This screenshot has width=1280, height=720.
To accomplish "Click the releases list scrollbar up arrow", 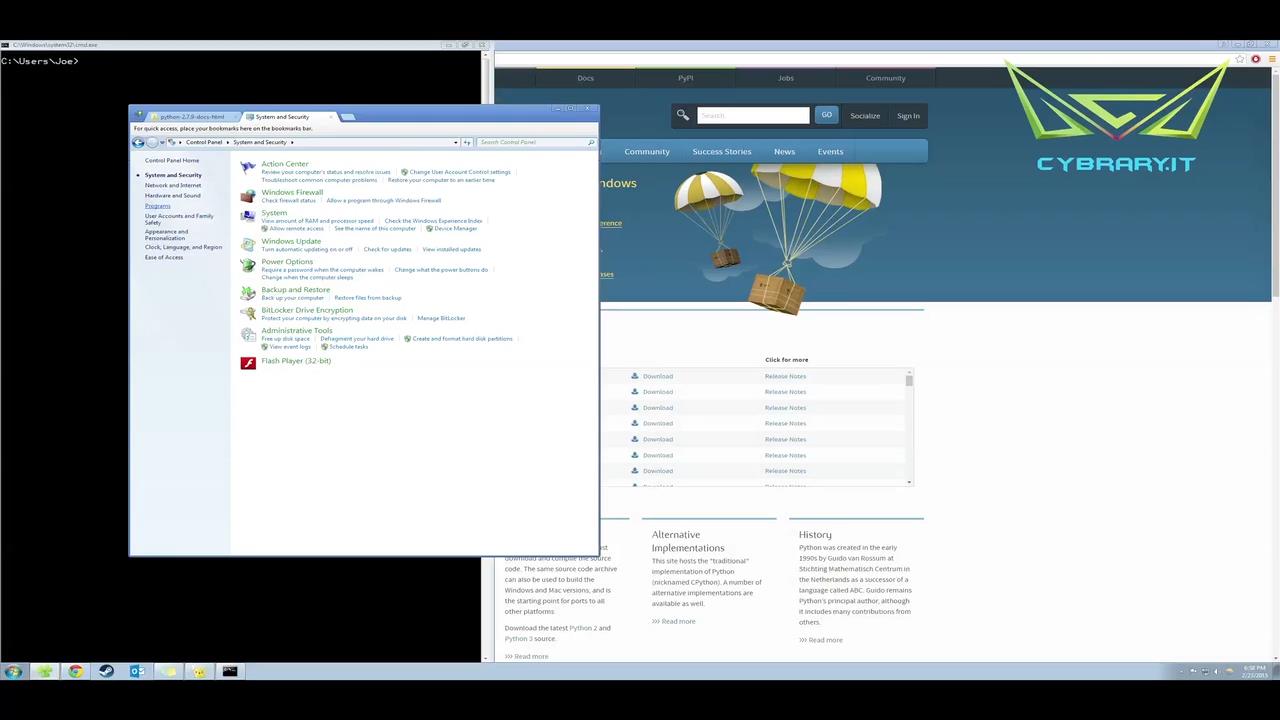I will pos(909,372).
